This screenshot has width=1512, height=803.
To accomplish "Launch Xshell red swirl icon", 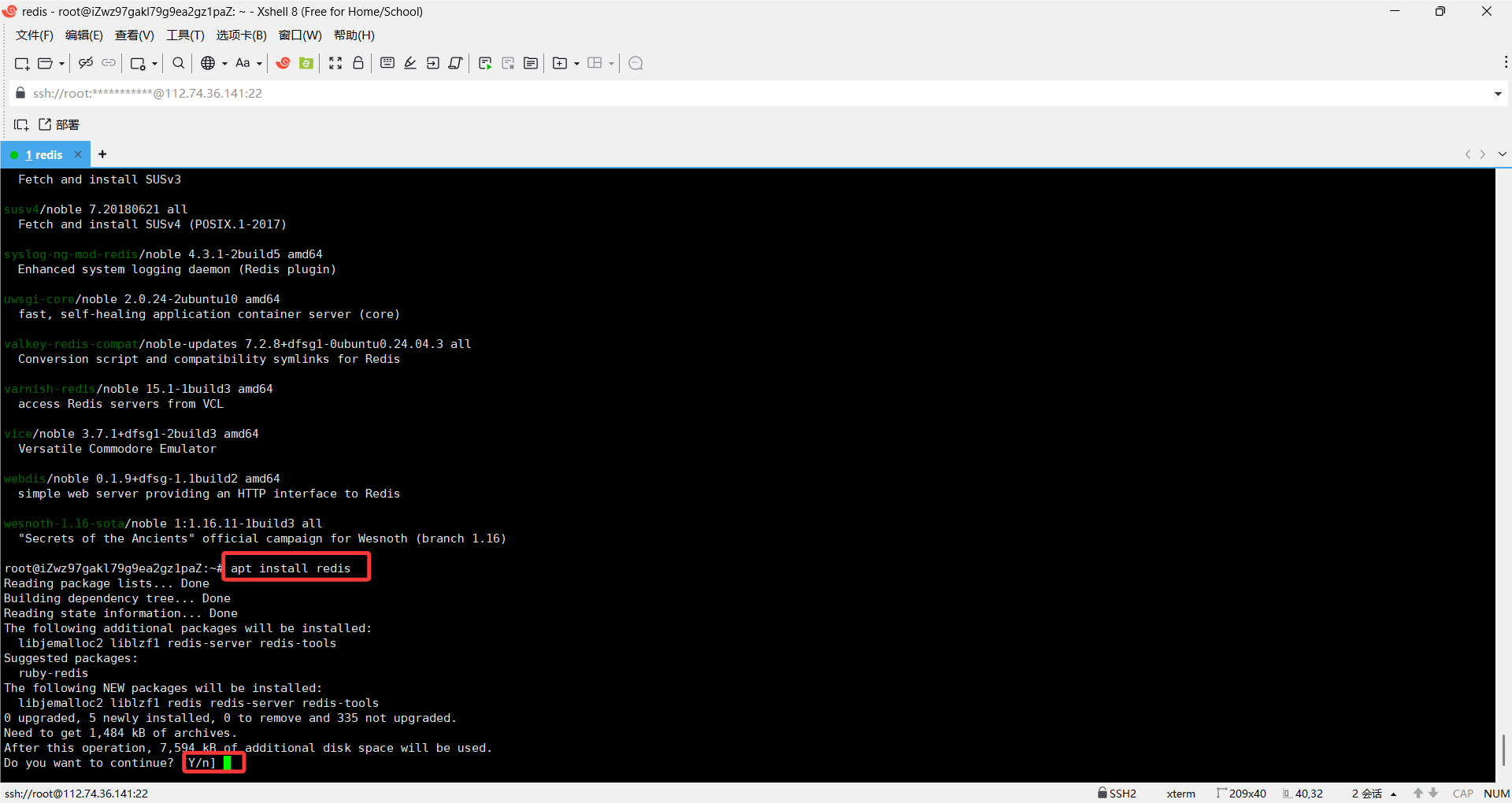I will (x=283, y=63).
